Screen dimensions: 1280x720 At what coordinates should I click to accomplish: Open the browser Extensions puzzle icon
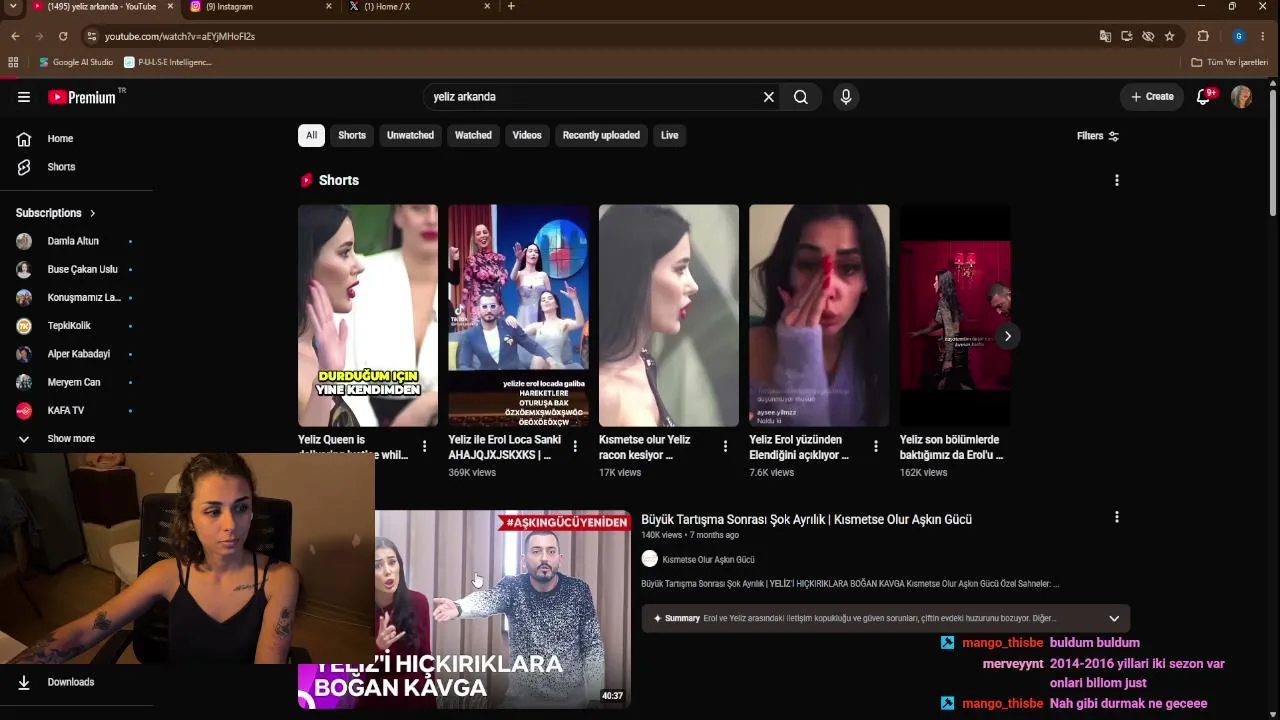click(1203, 36)
